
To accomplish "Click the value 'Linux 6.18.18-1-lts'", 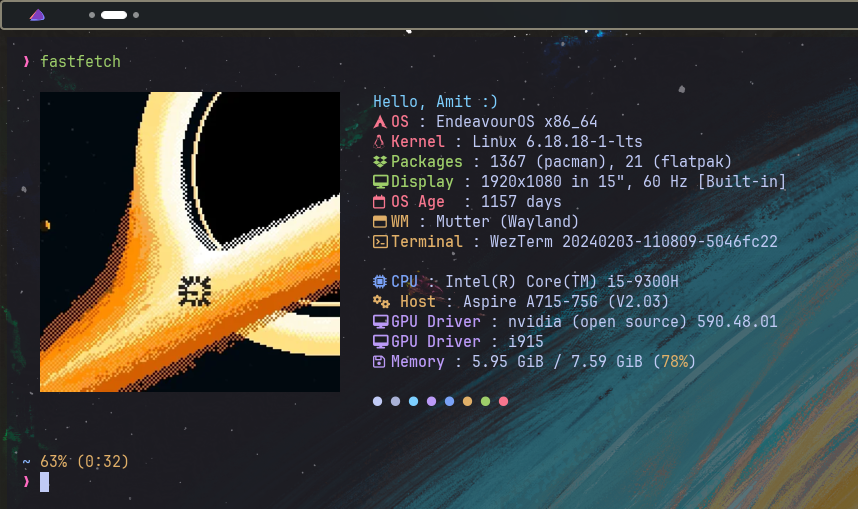I will (557, 142).
